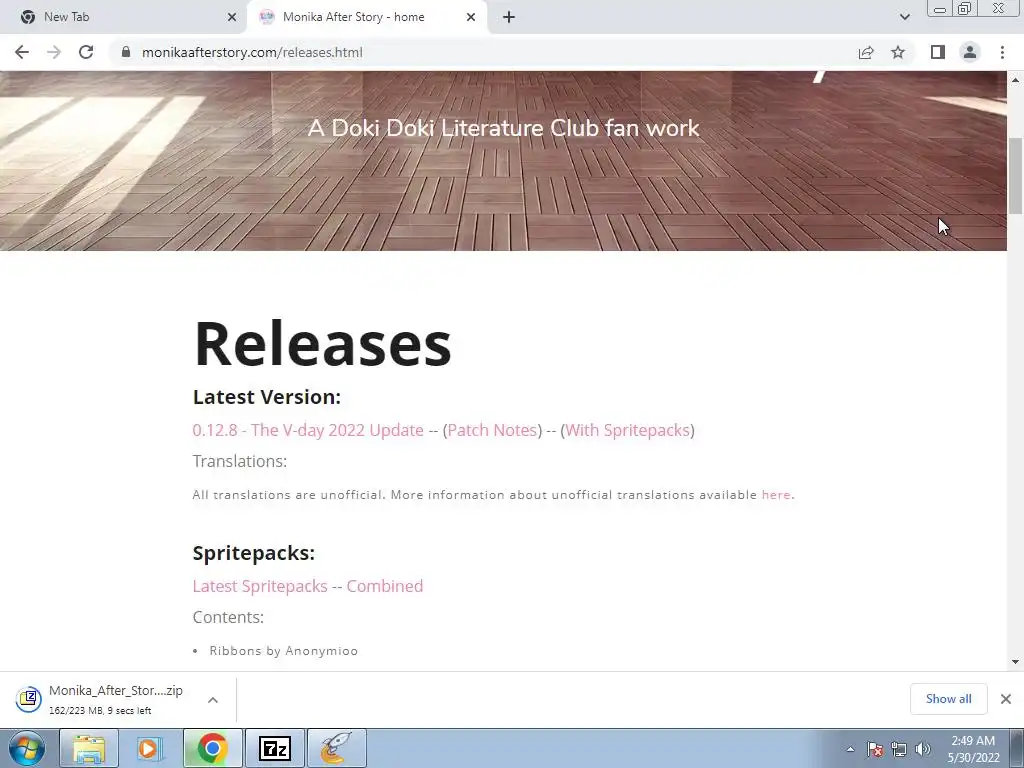
Task: Click the Releases heading
Action: coord(323,344)
